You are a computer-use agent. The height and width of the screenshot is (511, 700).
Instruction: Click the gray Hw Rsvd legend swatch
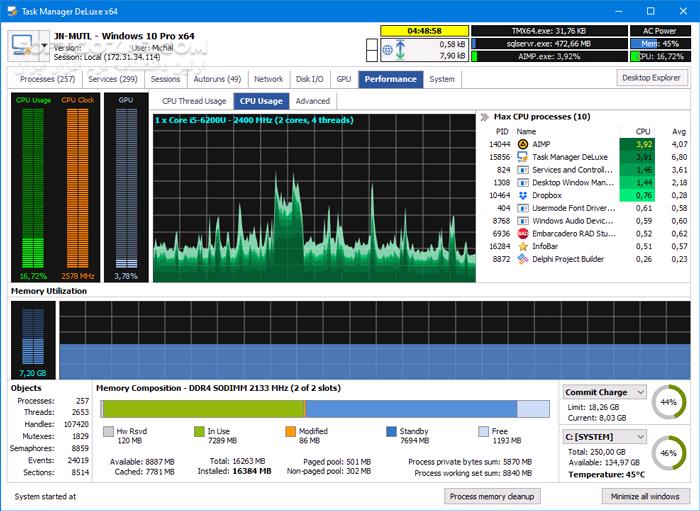tap(108, 432)
